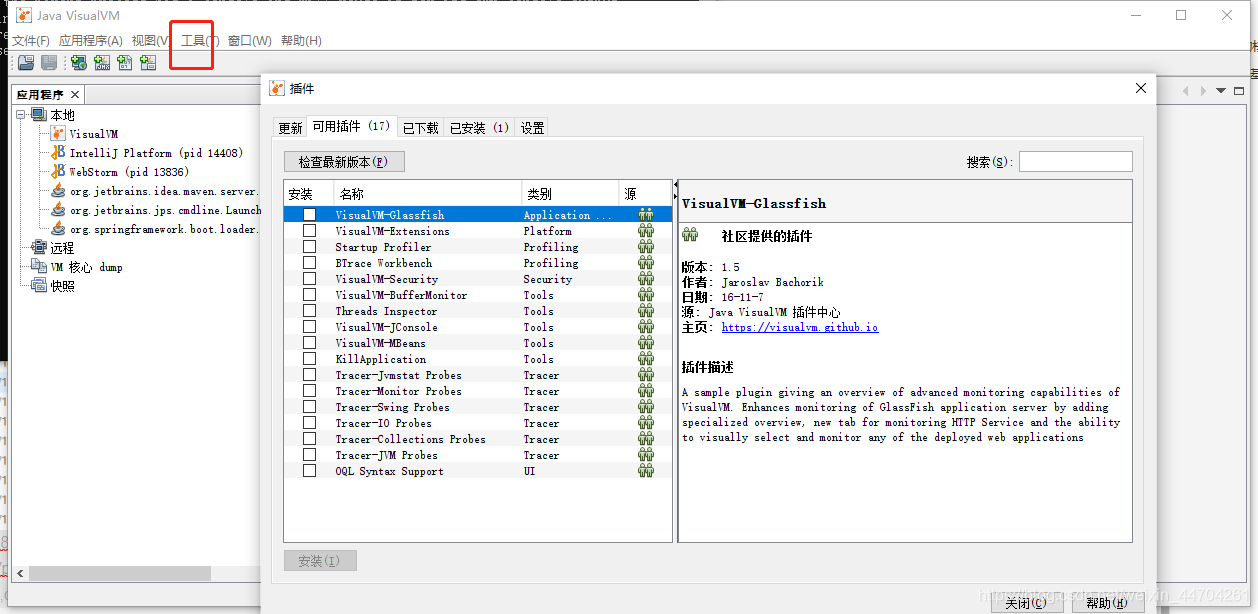Click community source icon for BTrace Workbench row

click(646, 263)
